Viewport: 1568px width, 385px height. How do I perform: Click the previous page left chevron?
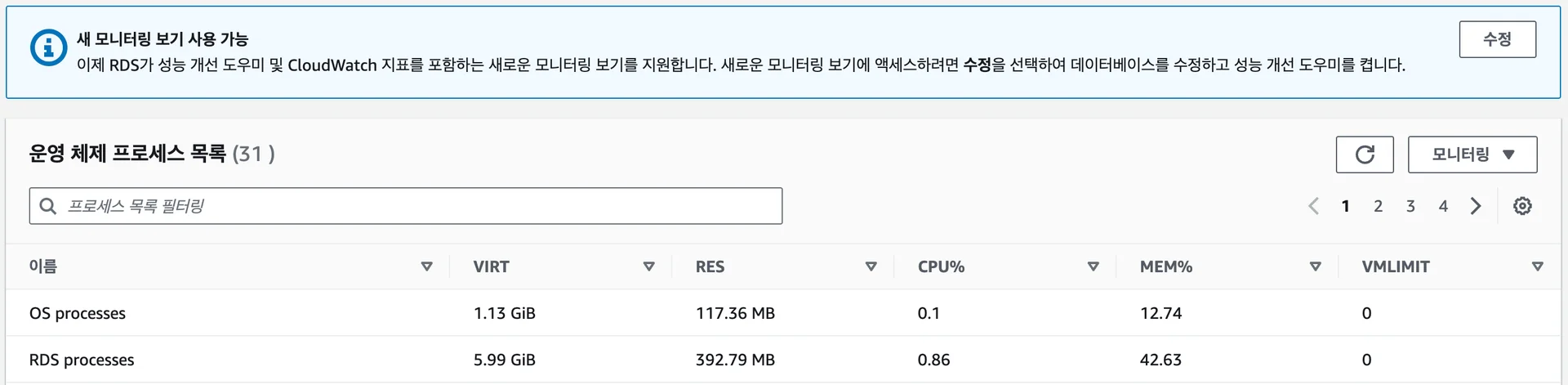pyautogui.click(x=1313, y=206)
